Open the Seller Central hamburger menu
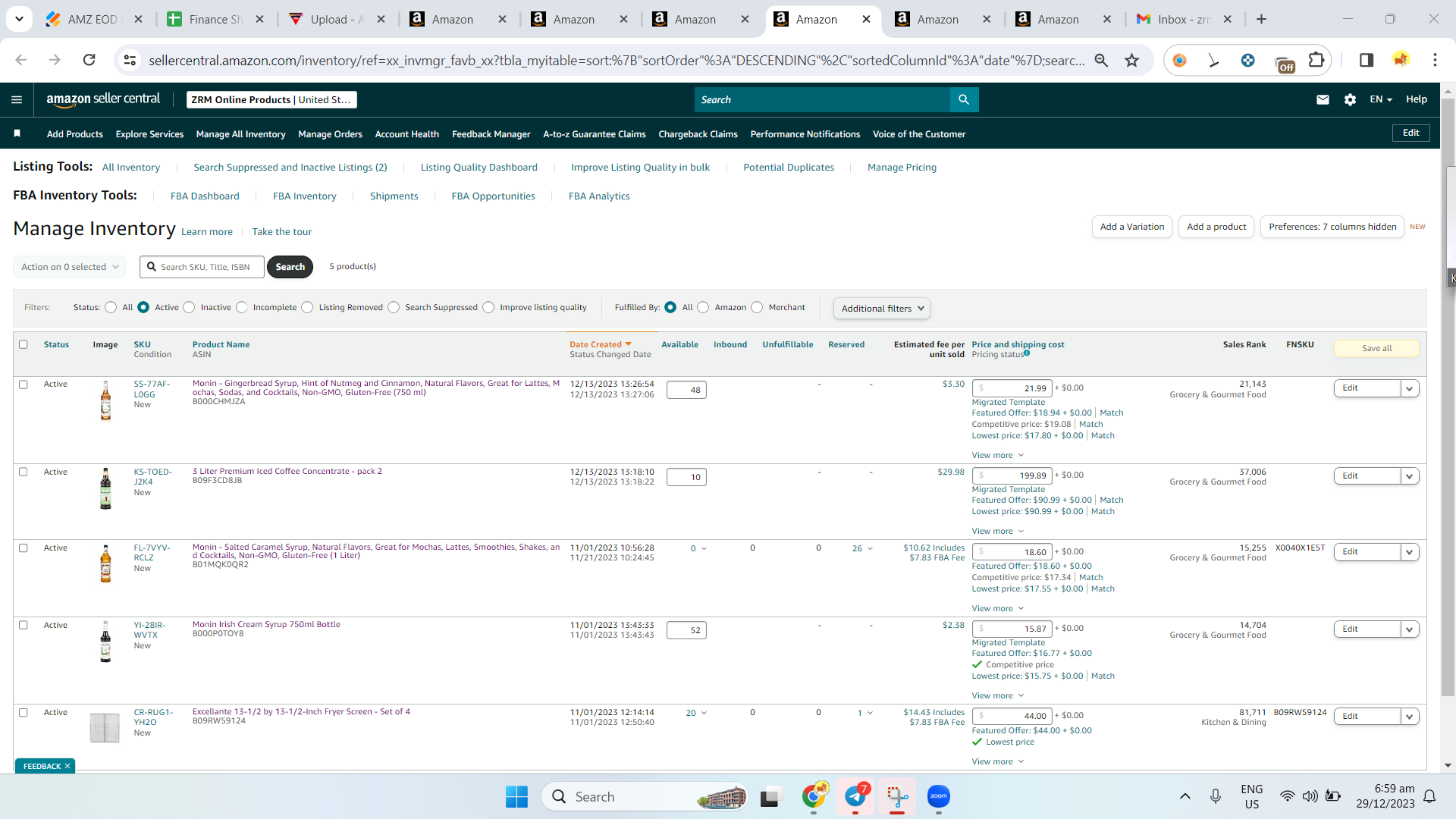1456x819 pixels. click(17, 99)
